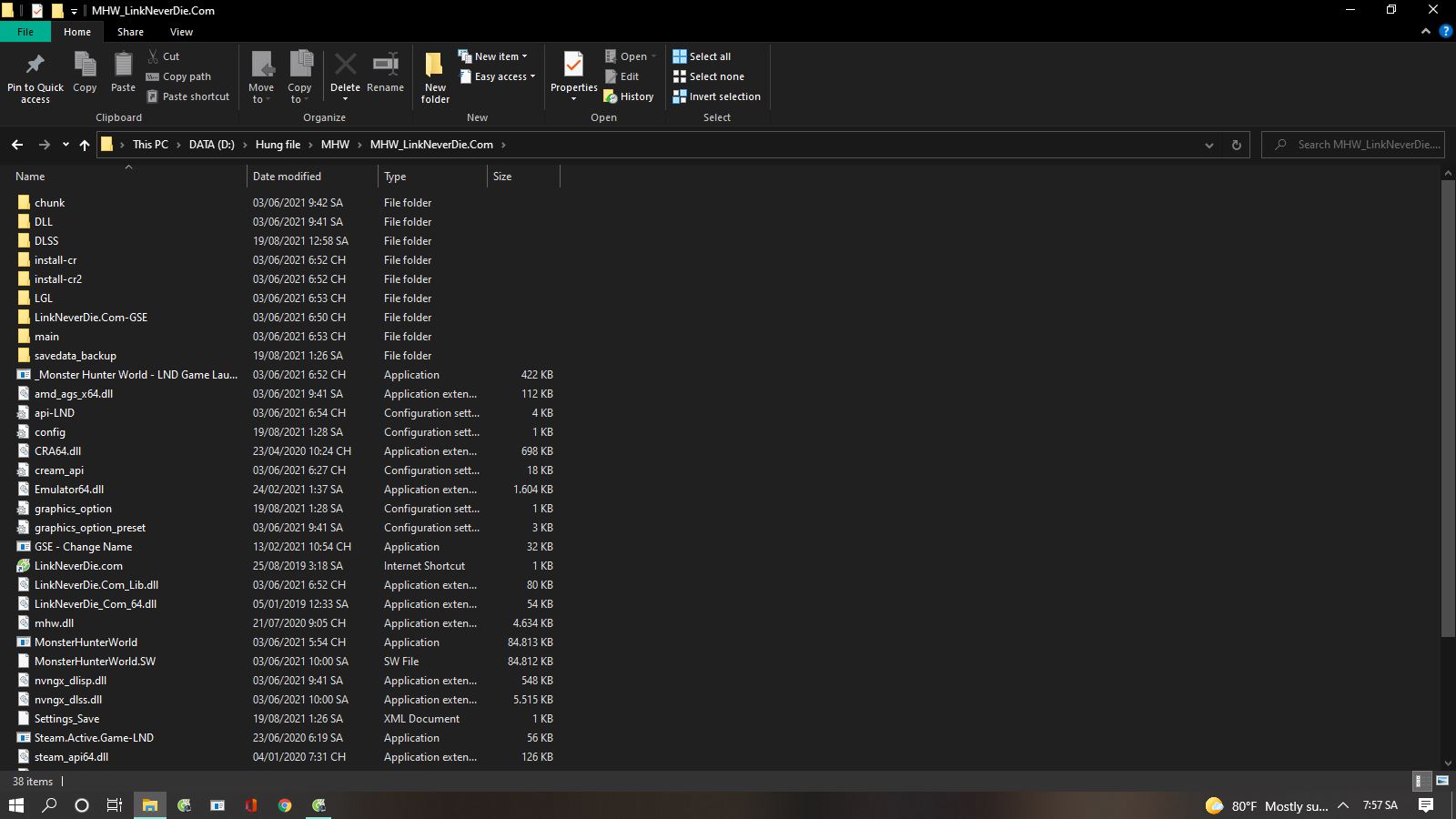Open the File menu
Viewport: 1456px width, 819px height.
tap(25, 32)
